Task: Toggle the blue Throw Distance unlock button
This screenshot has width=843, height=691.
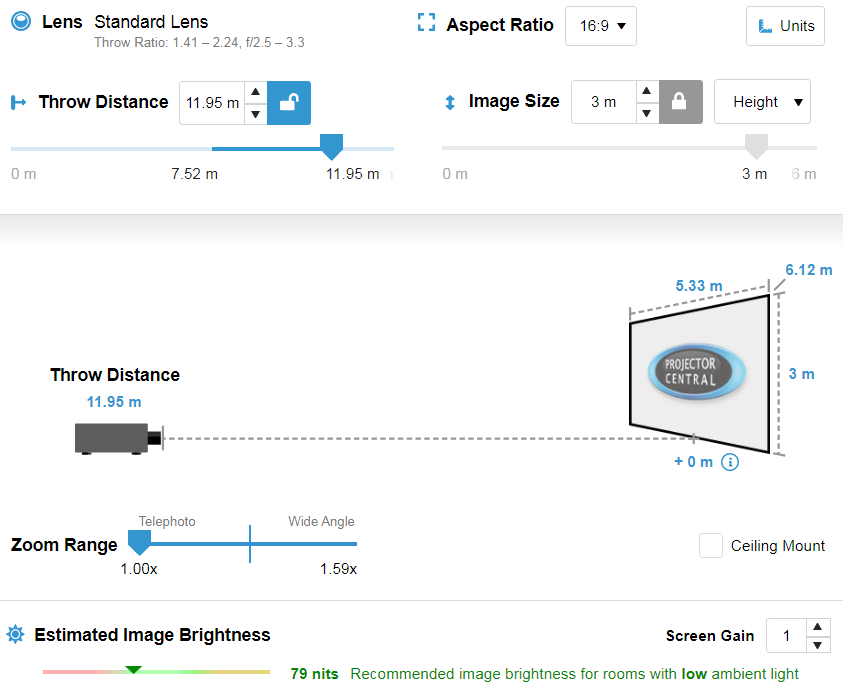Action: pyautogui.click(x=289, y=103)
